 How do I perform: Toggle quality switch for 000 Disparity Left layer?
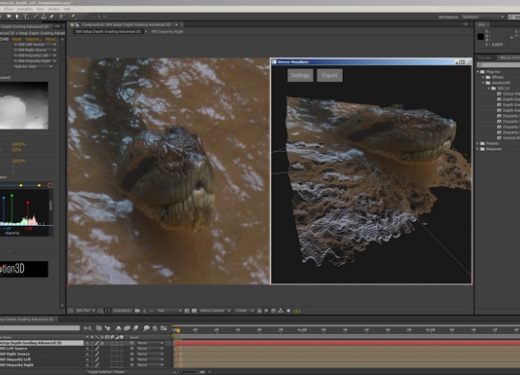97,360
